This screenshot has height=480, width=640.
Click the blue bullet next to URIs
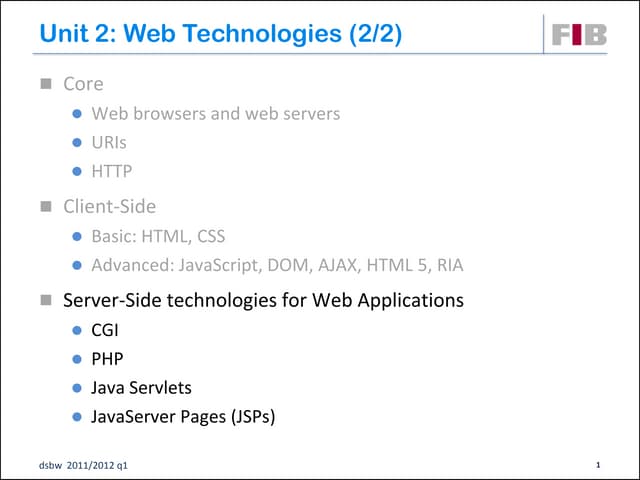pos(77,142)
